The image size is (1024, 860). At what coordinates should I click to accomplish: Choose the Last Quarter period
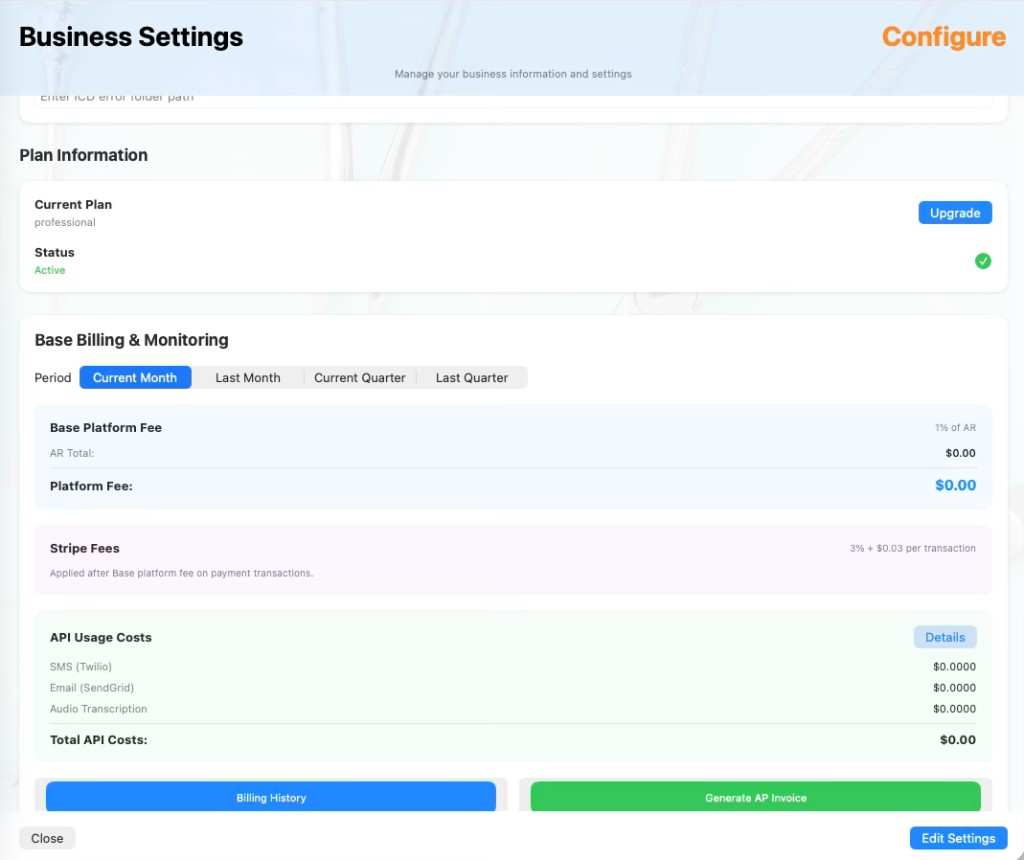click(472, 377)
